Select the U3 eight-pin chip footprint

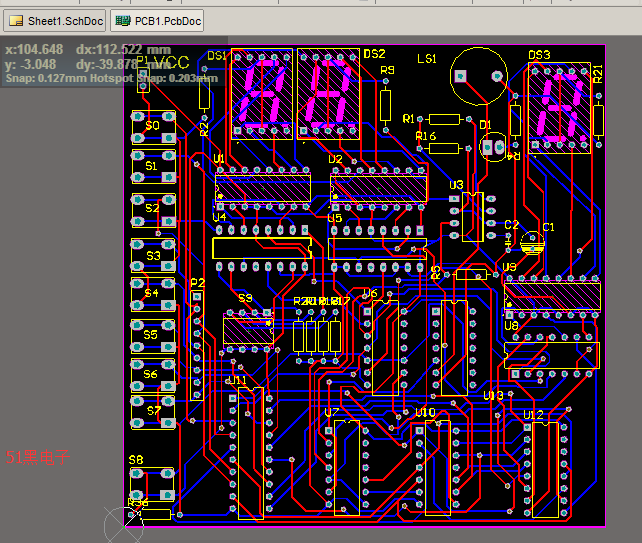[472, 217]
